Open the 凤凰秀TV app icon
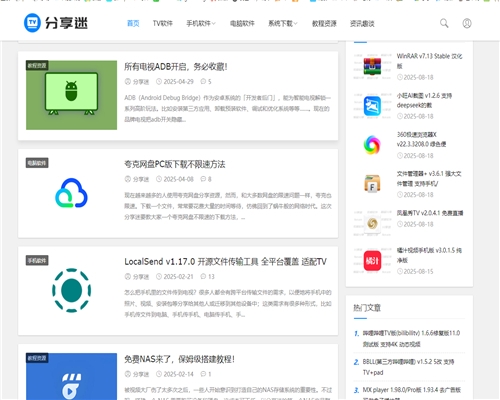 click(372, 223)
